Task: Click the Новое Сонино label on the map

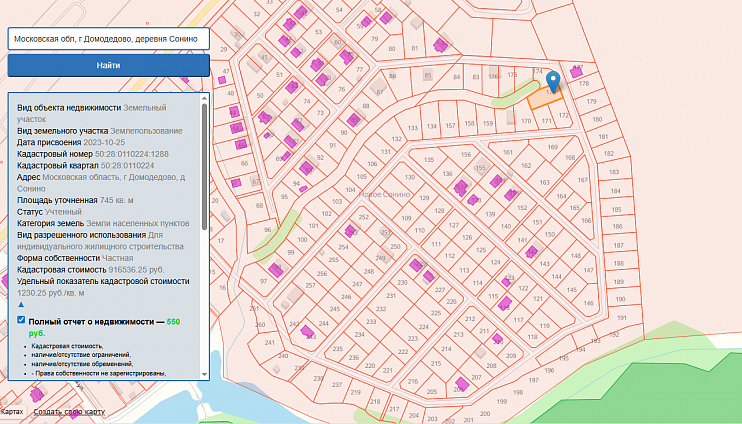Action: 384,194
